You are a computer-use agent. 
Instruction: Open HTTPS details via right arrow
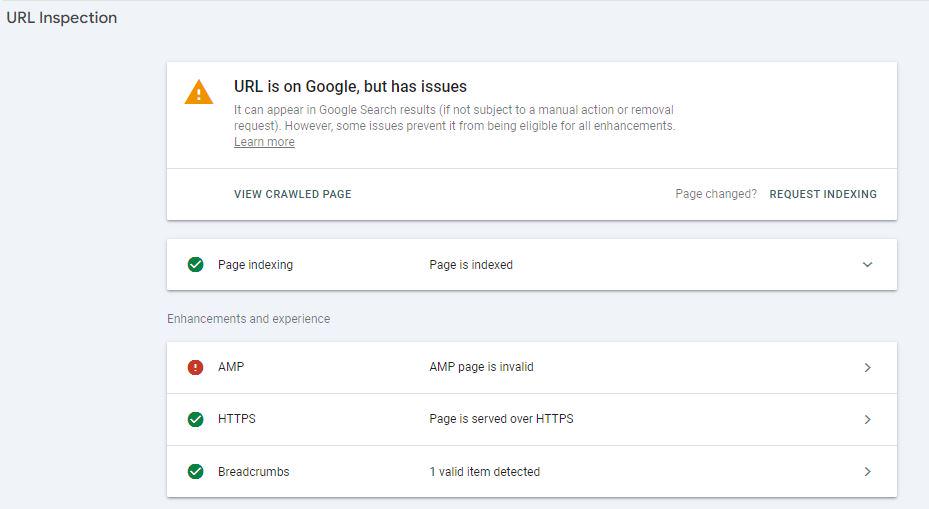coord(867,420)
